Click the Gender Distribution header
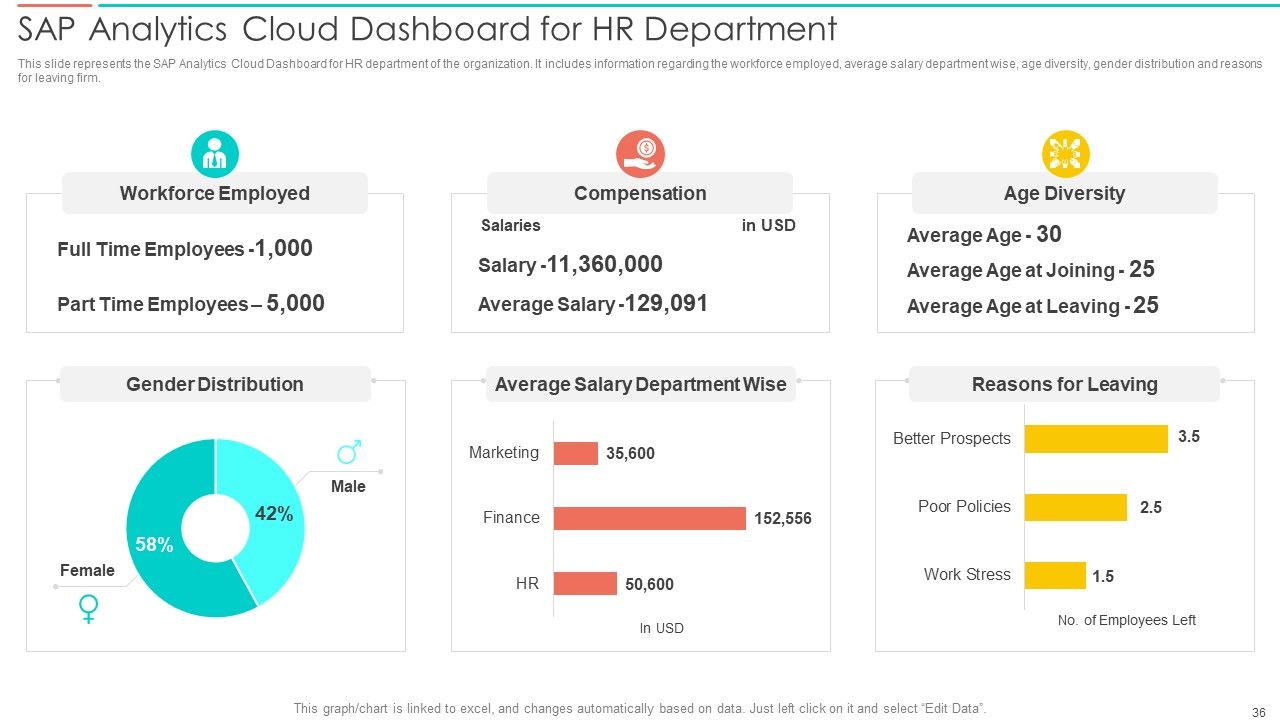Screen dimensions: 1280x720 coord(215,384)
